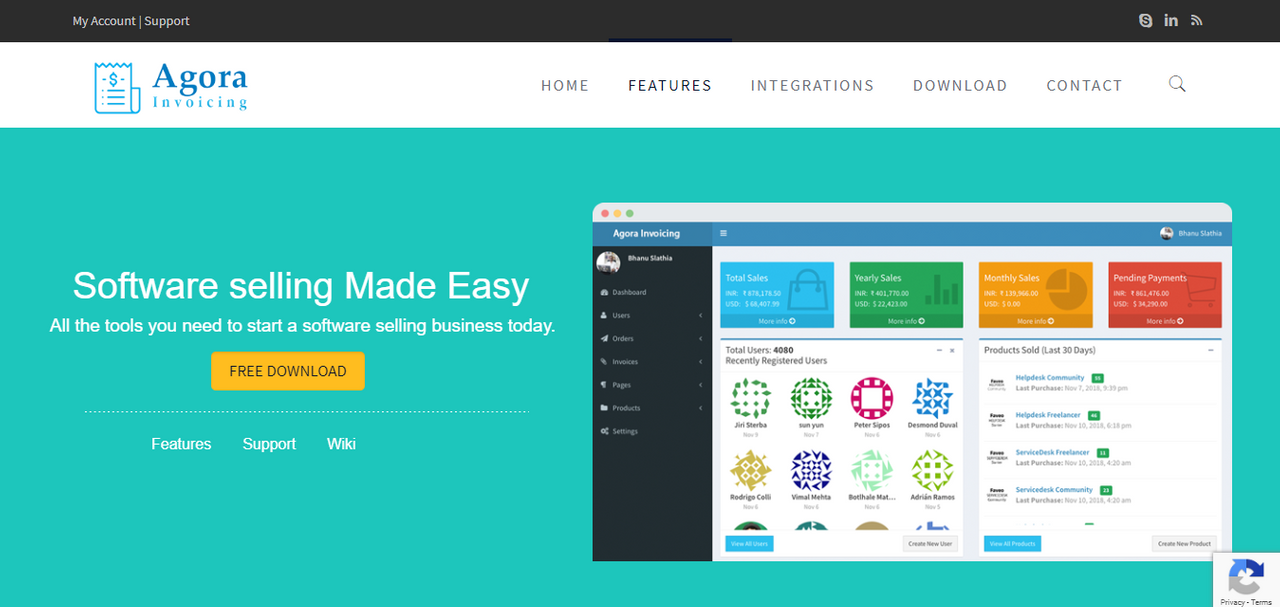
Task: Click the 'Software selling Made Easy' heading
Action: 301,286
